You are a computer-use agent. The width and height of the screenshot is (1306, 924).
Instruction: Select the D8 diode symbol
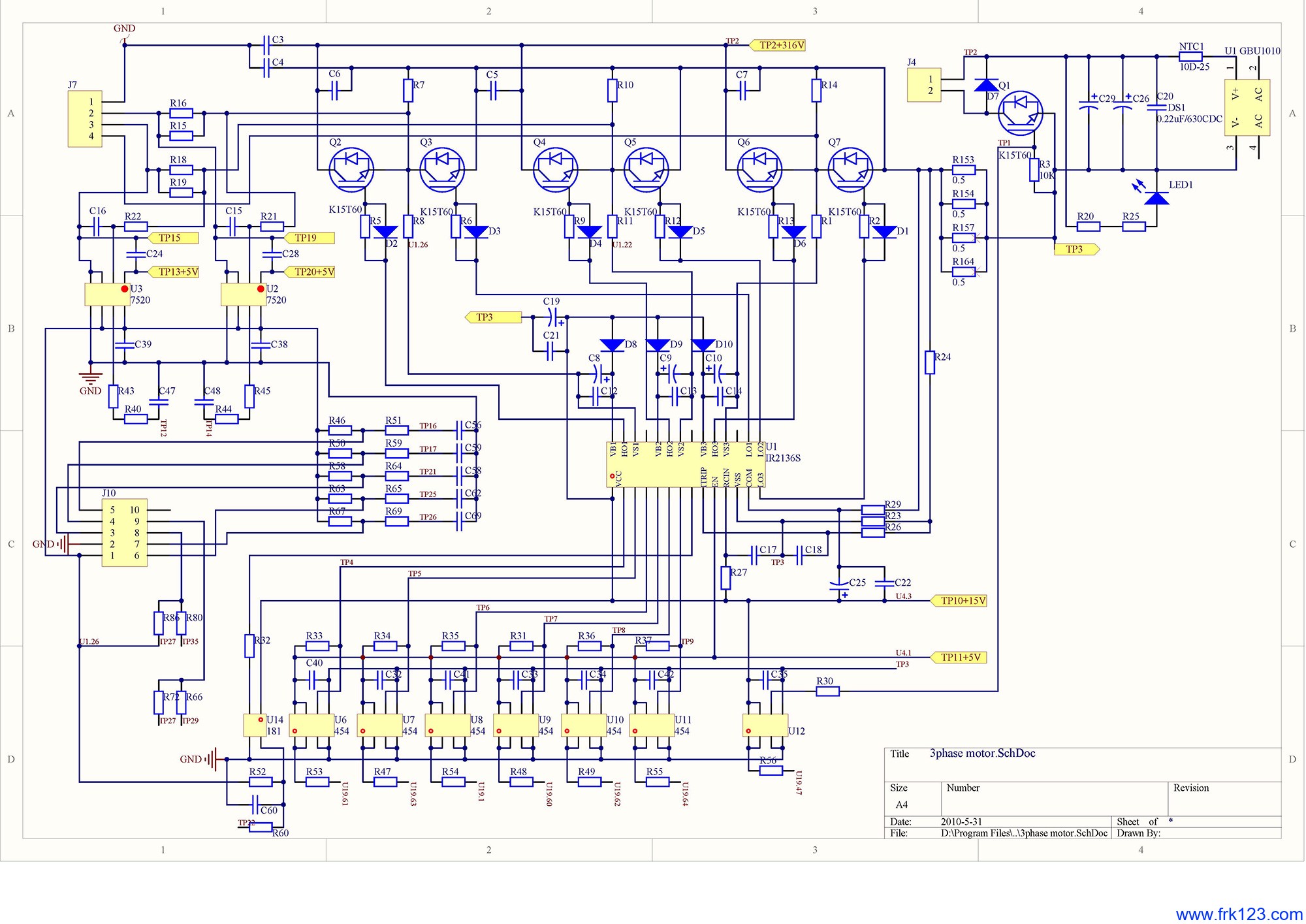(x=612, y=345)
